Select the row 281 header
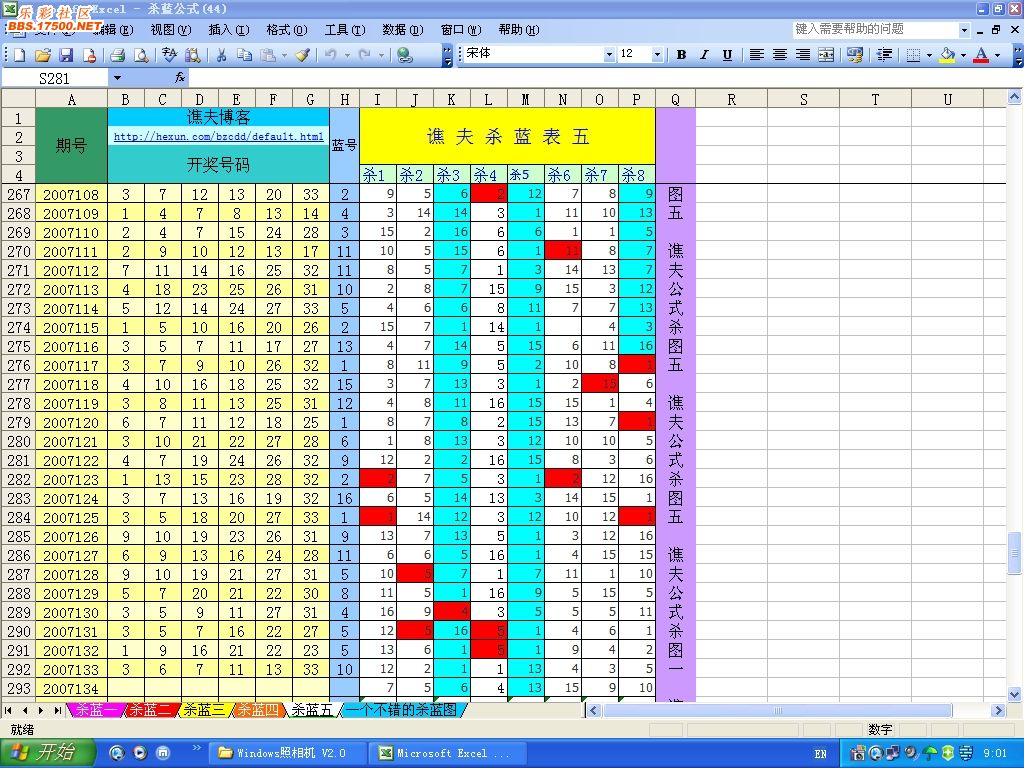The height and width of the screenshot is (768, 1024). [x=18, y=460]
